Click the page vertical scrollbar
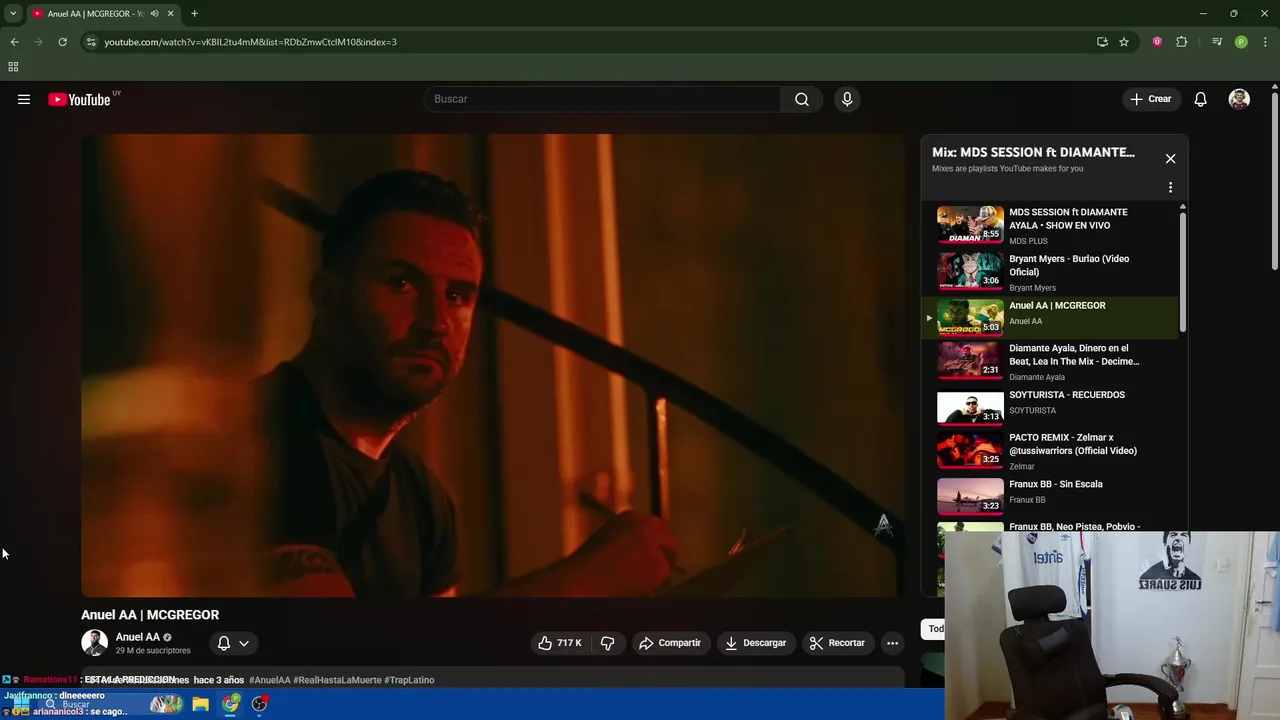 [x=1275, y=180]
